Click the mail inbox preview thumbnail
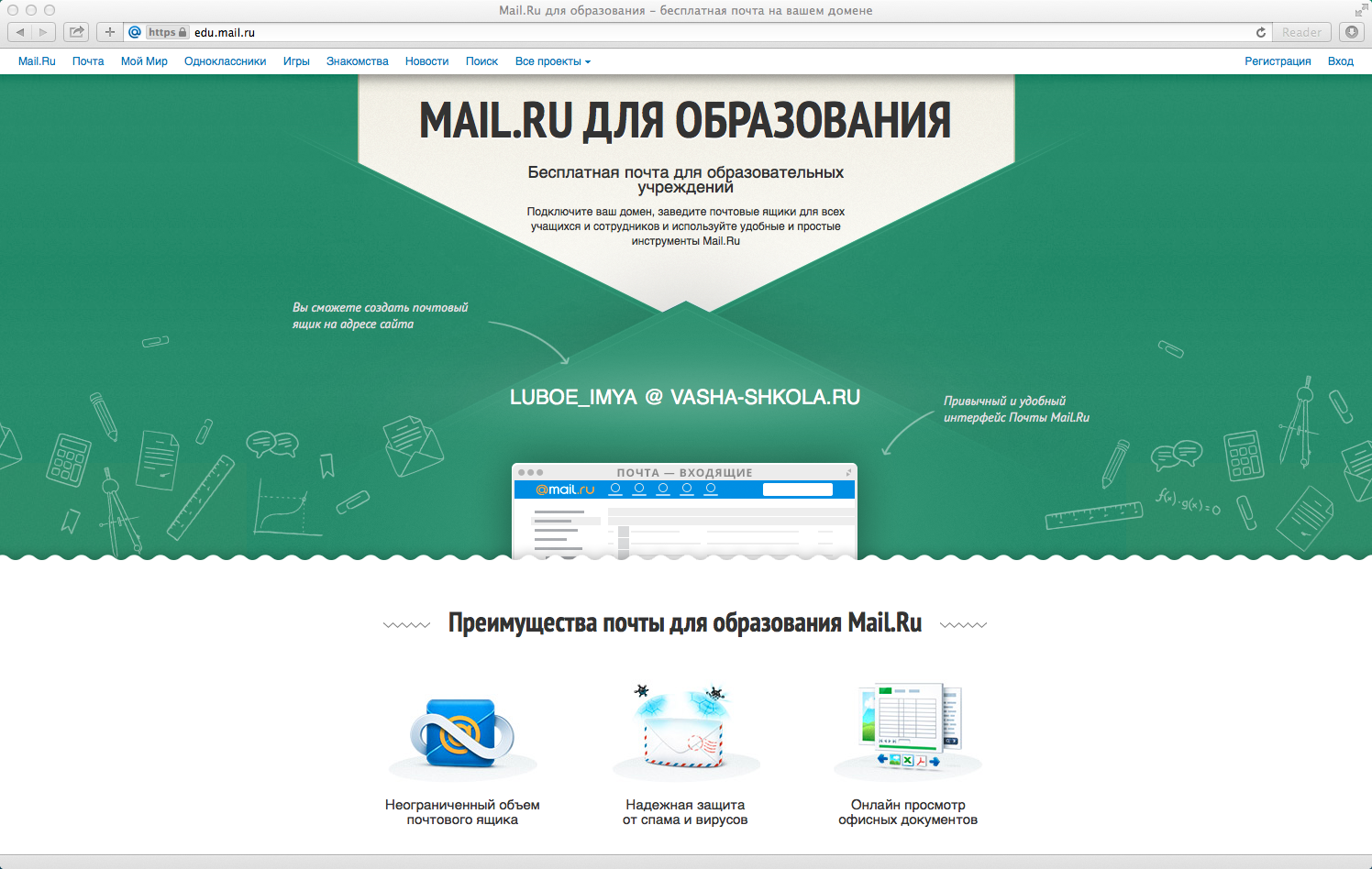The height and width of the screenshot is (869, 1372). 684,511
